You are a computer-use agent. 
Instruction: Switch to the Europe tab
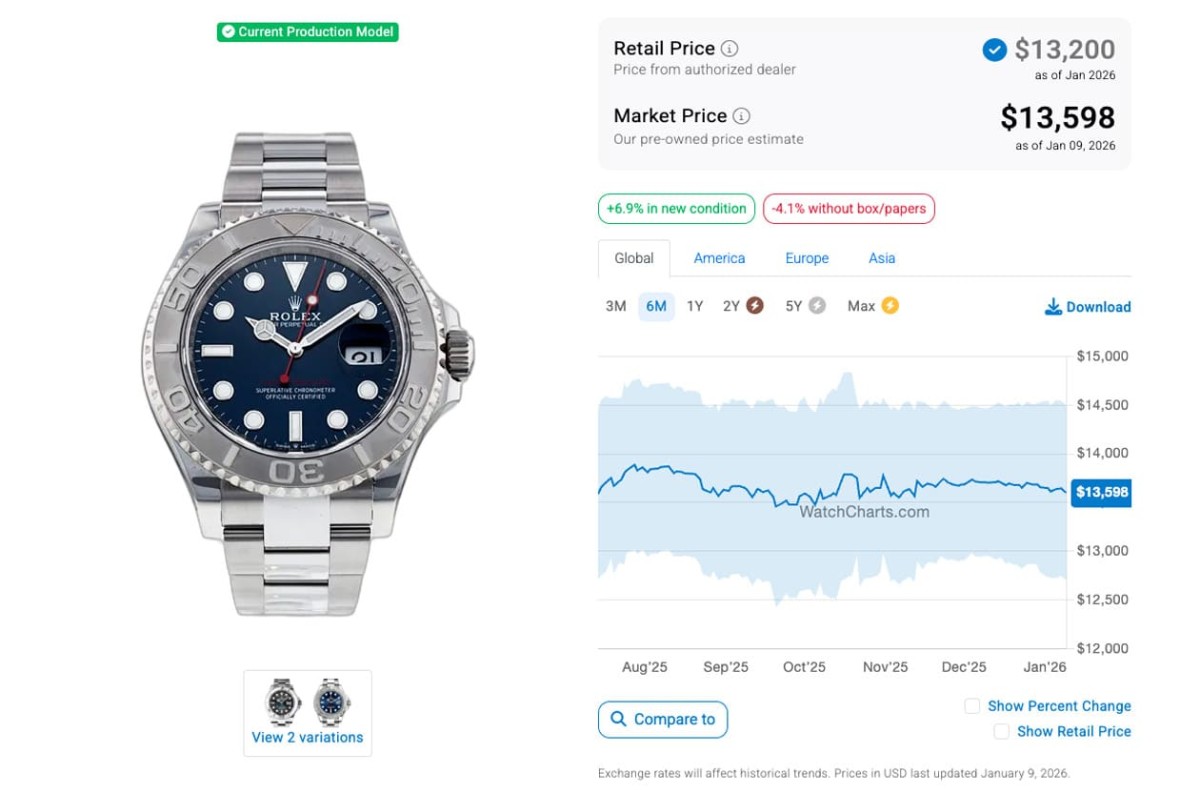[807, 258]
